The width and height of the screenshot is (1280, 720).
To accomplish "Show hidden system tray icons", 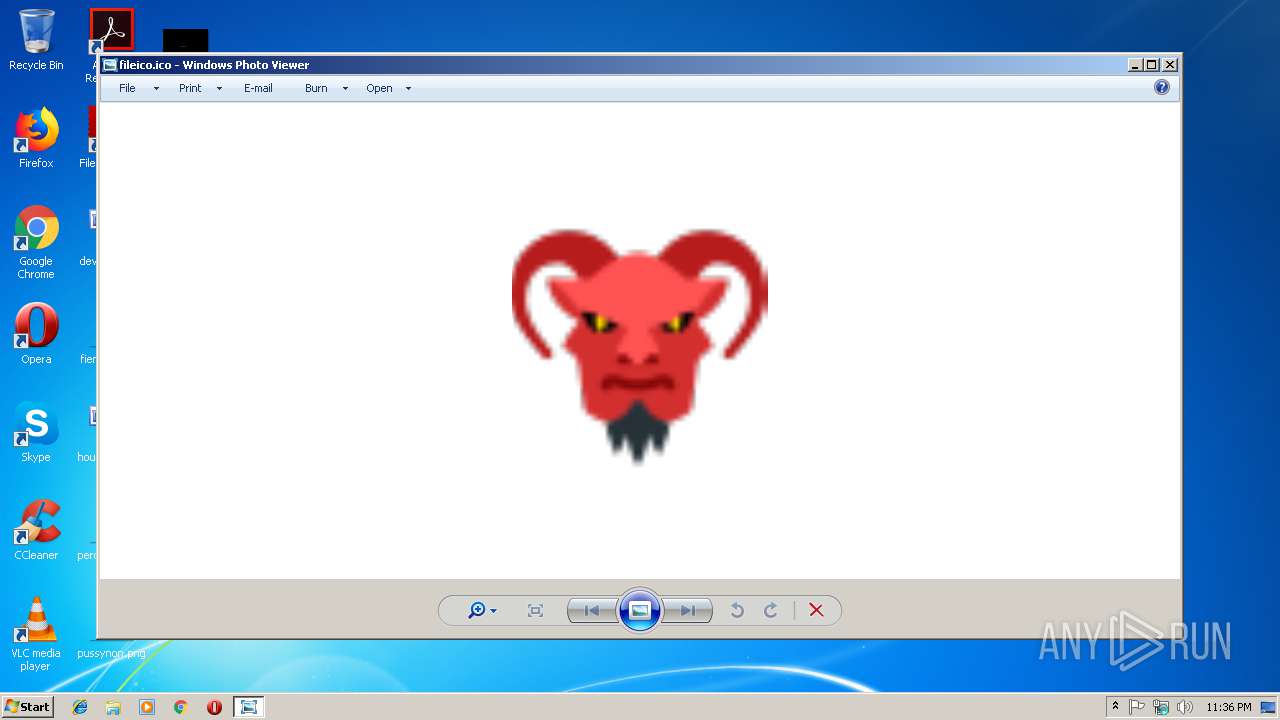I will click(x=1115, y=707).
